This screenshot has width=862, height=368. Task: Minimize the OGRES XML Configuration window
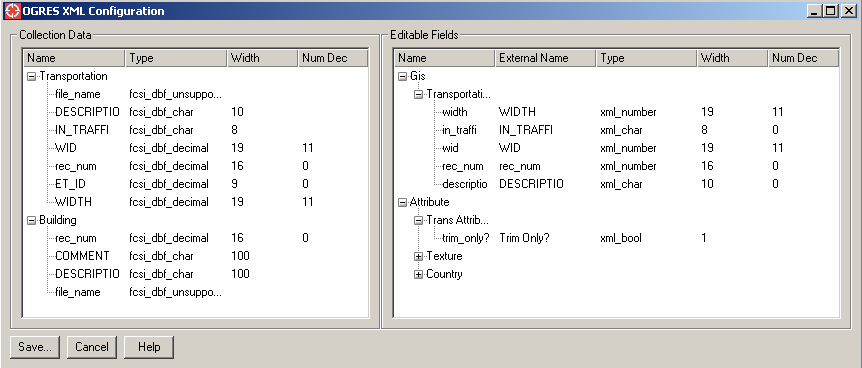click(x=815, y=10)
